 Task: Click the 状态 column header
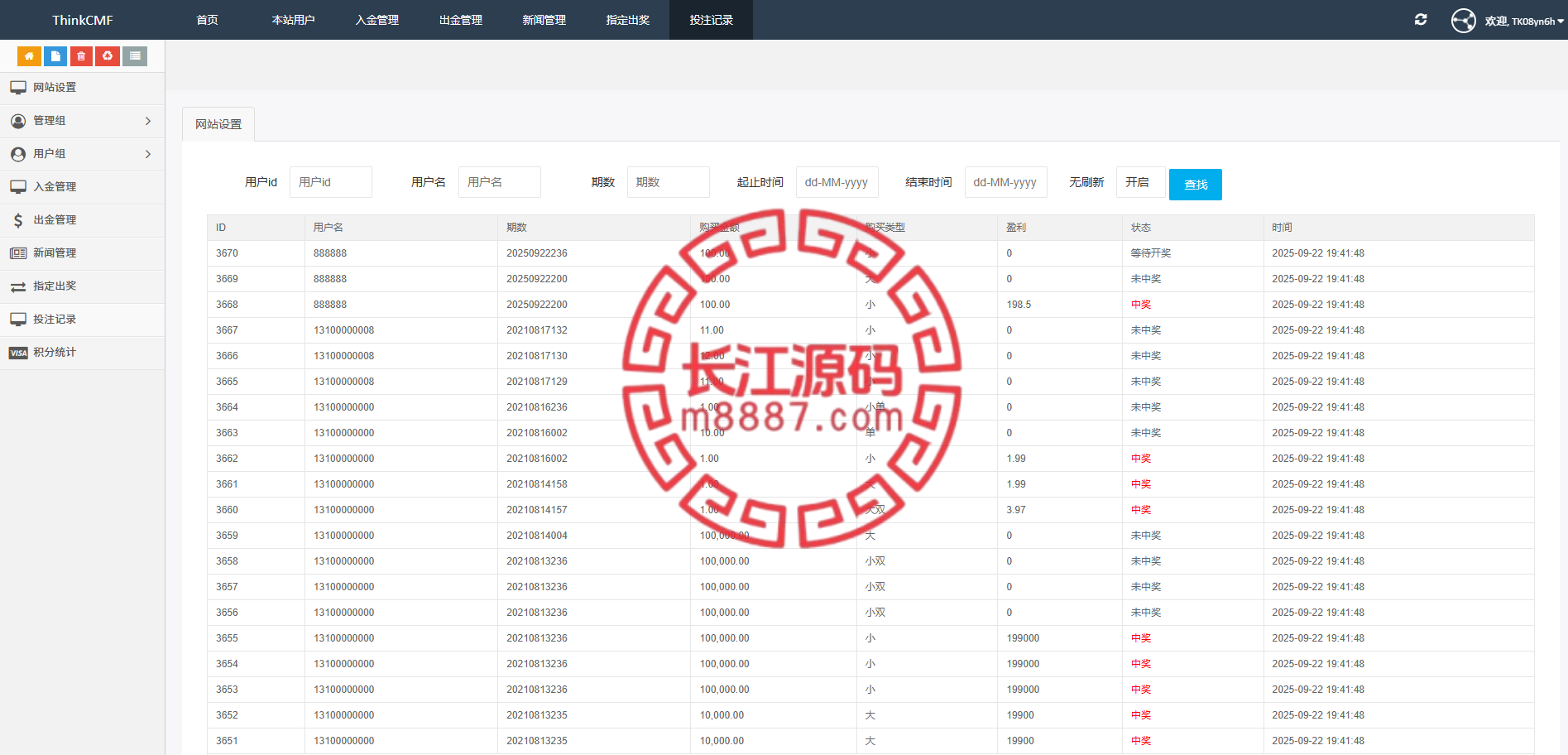(1192, 228)
